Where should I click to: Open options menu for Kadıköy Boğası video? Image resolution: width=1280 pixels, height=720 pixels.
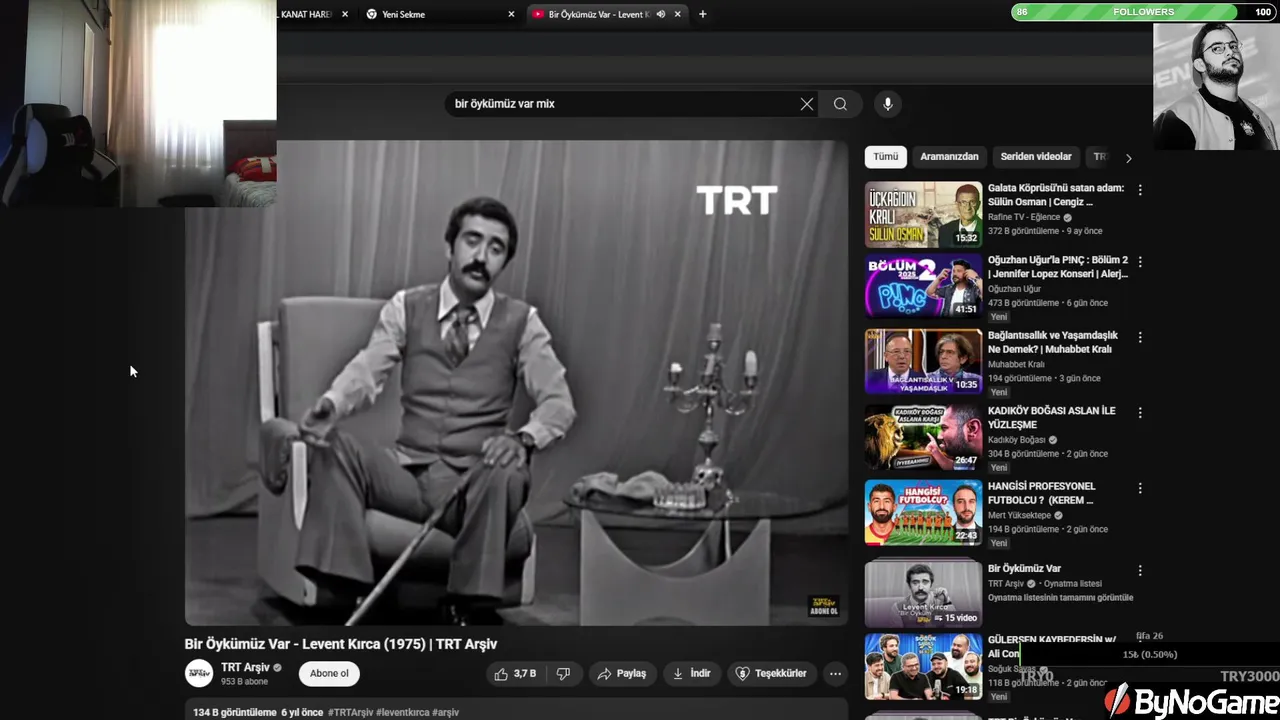point(1140,412)
